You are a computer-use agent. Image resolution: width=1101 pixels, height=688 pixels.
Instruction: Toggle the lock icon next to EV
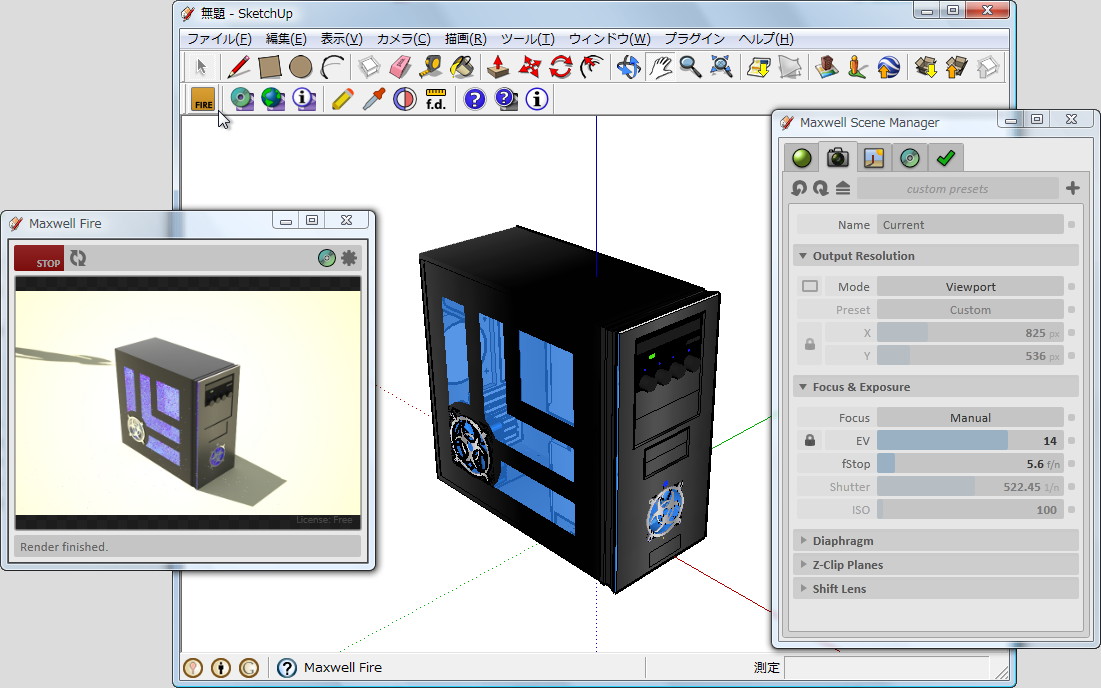808,440
